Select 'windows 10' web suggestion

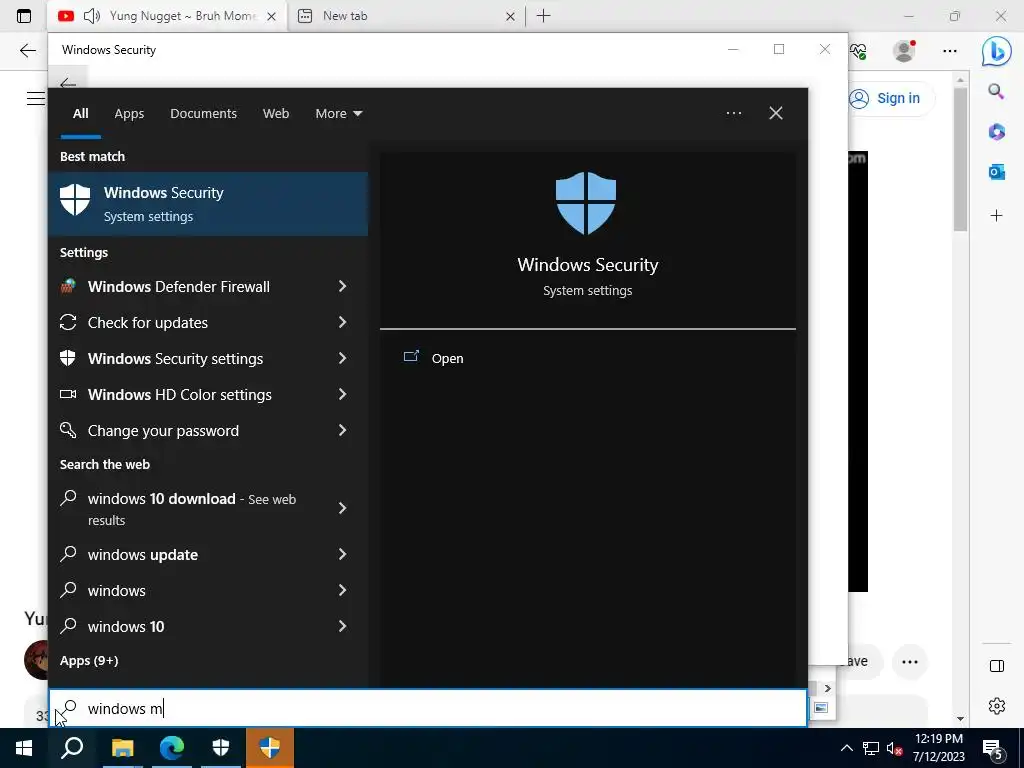125,626
